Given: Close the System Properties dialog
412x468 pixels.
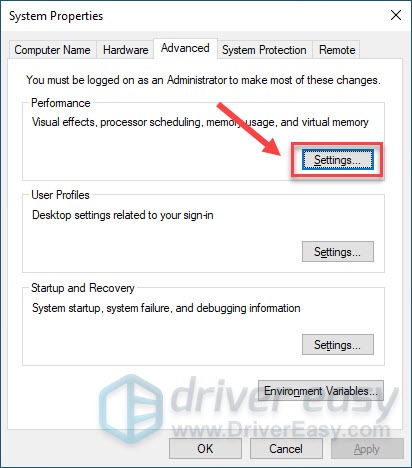Looking at the screenshot, I should (x=396, y=15).
